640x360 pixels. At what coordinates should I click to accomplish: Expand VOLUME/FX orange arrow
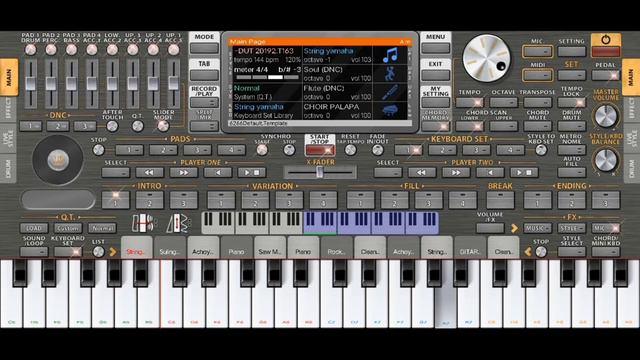(x=514, y=229)
